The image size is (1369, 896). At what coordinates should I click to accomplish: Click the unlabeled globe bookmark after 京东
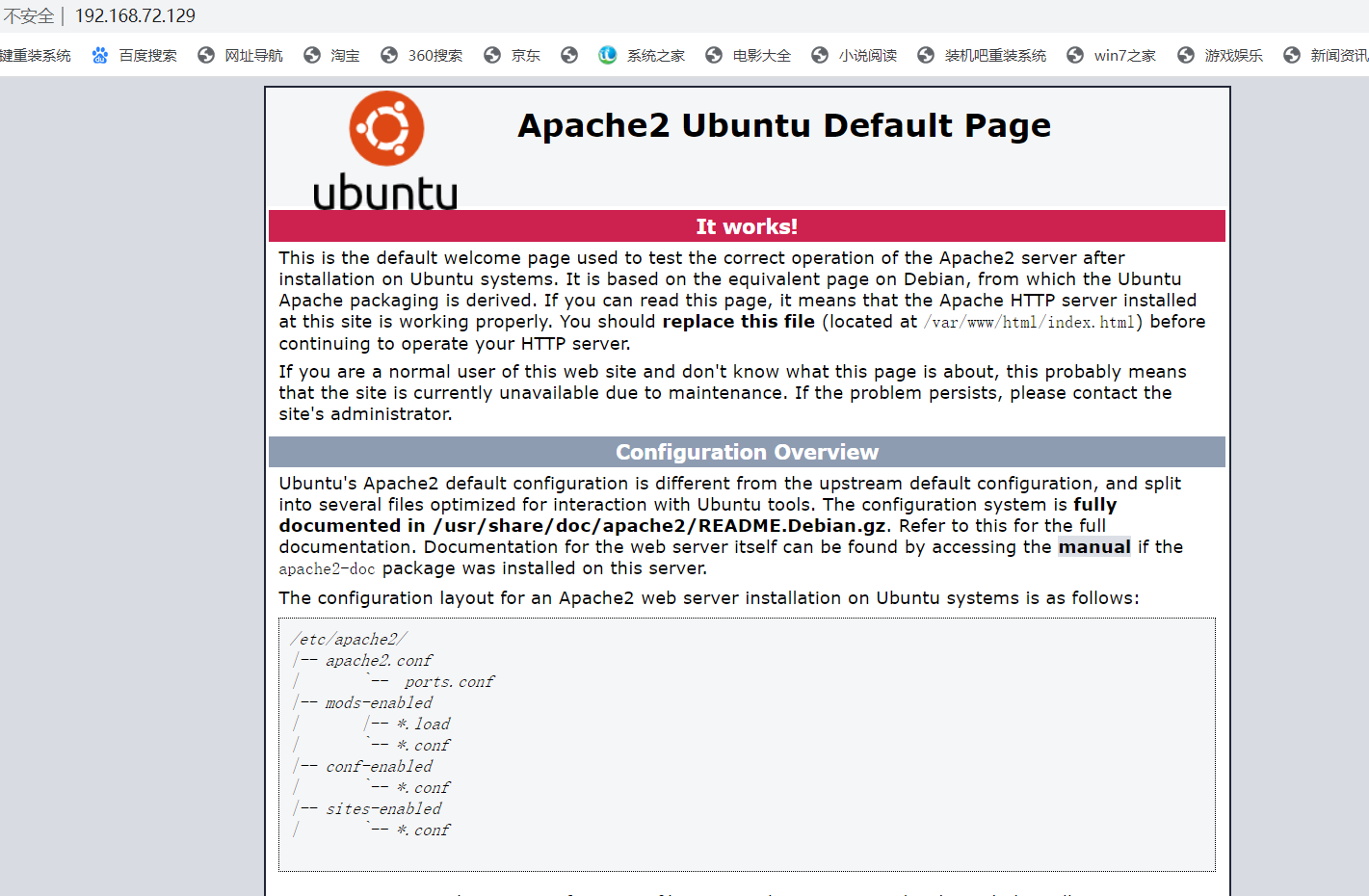click(x=569, y=56)
